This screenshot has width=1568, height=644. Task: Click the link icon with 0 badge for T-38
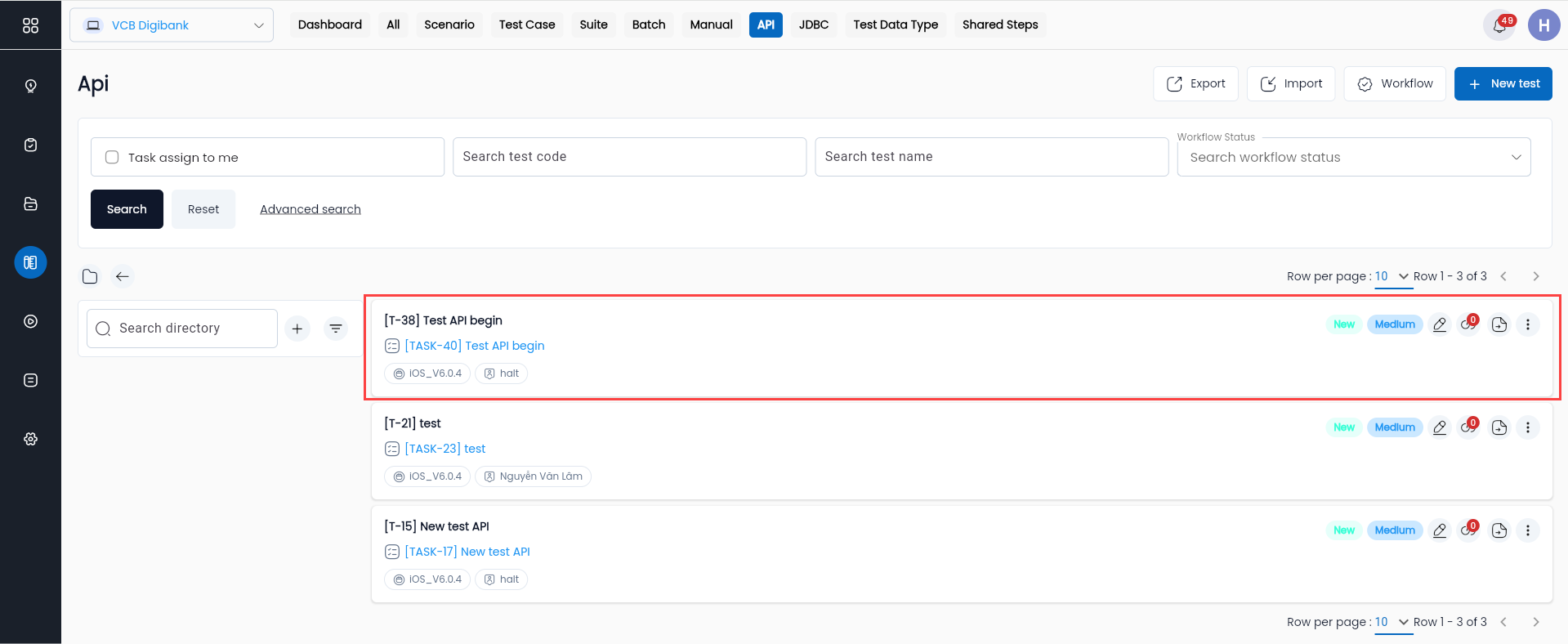click(x=1468, y=324)
